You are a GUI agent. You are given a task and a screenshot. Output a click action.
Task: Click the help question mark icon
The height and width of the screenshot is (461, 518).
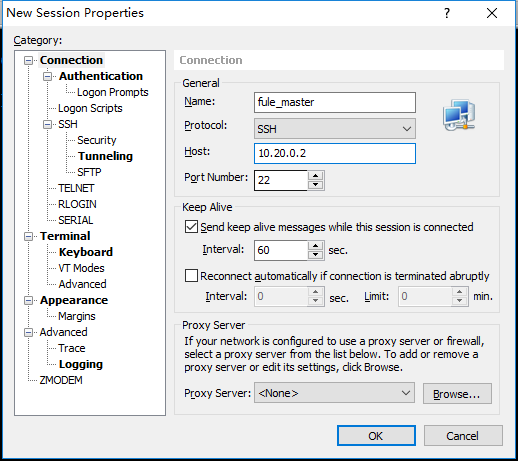(447, 13)
